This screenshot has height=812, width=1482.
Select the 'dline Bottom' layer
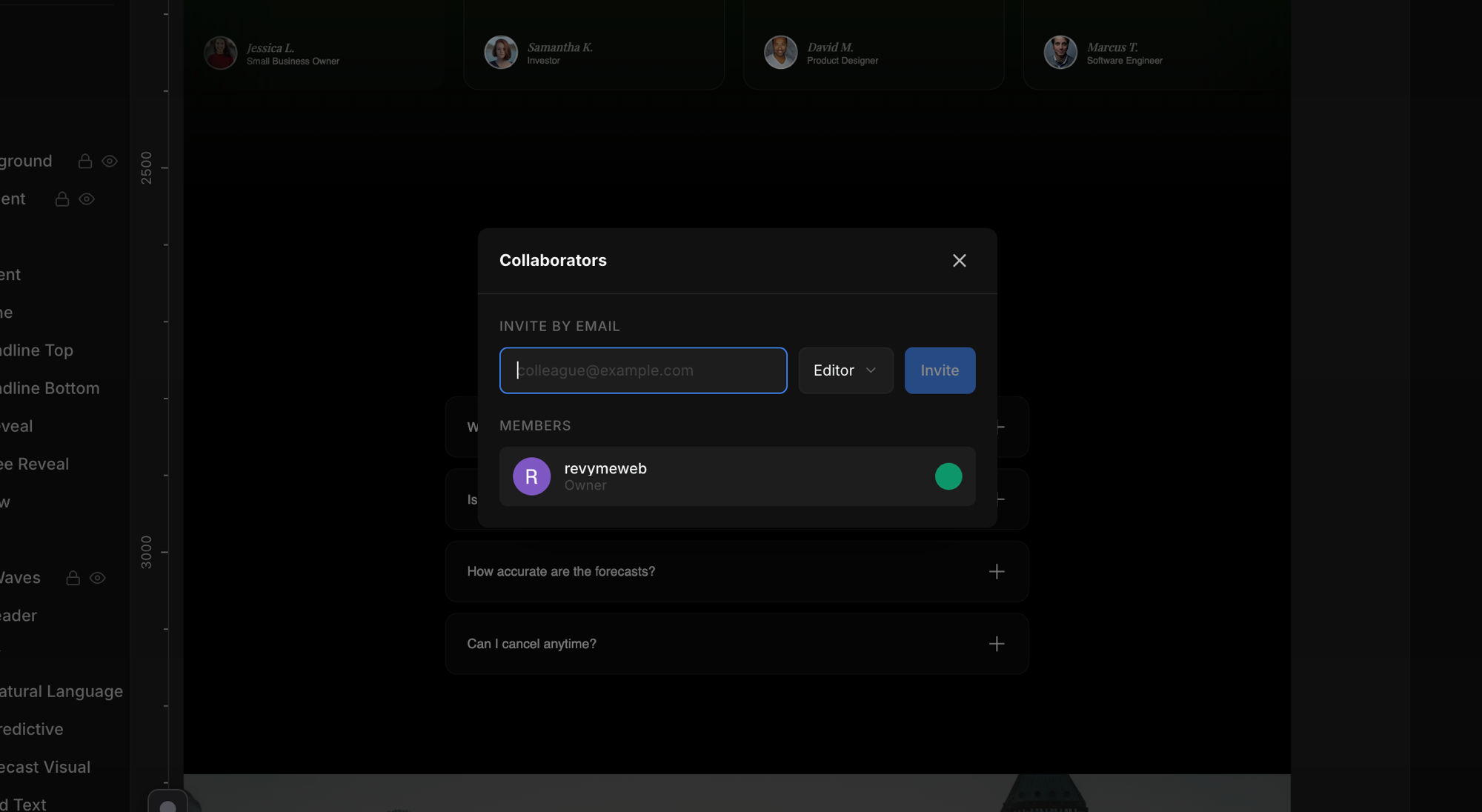pos(49,388)
